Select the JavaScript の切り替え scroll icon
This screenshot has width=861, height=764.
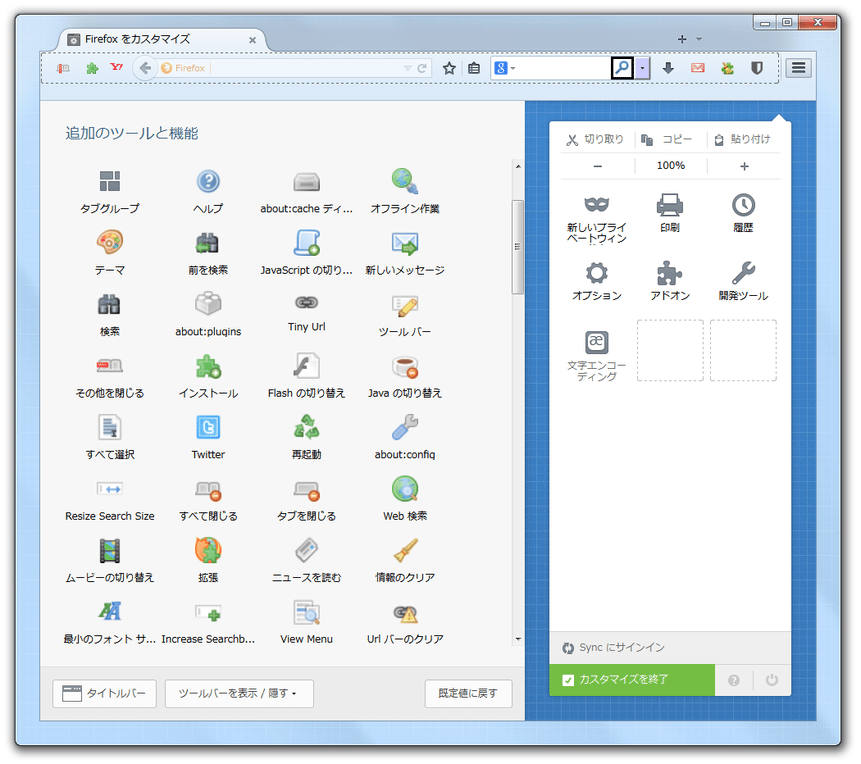(306, 242)
